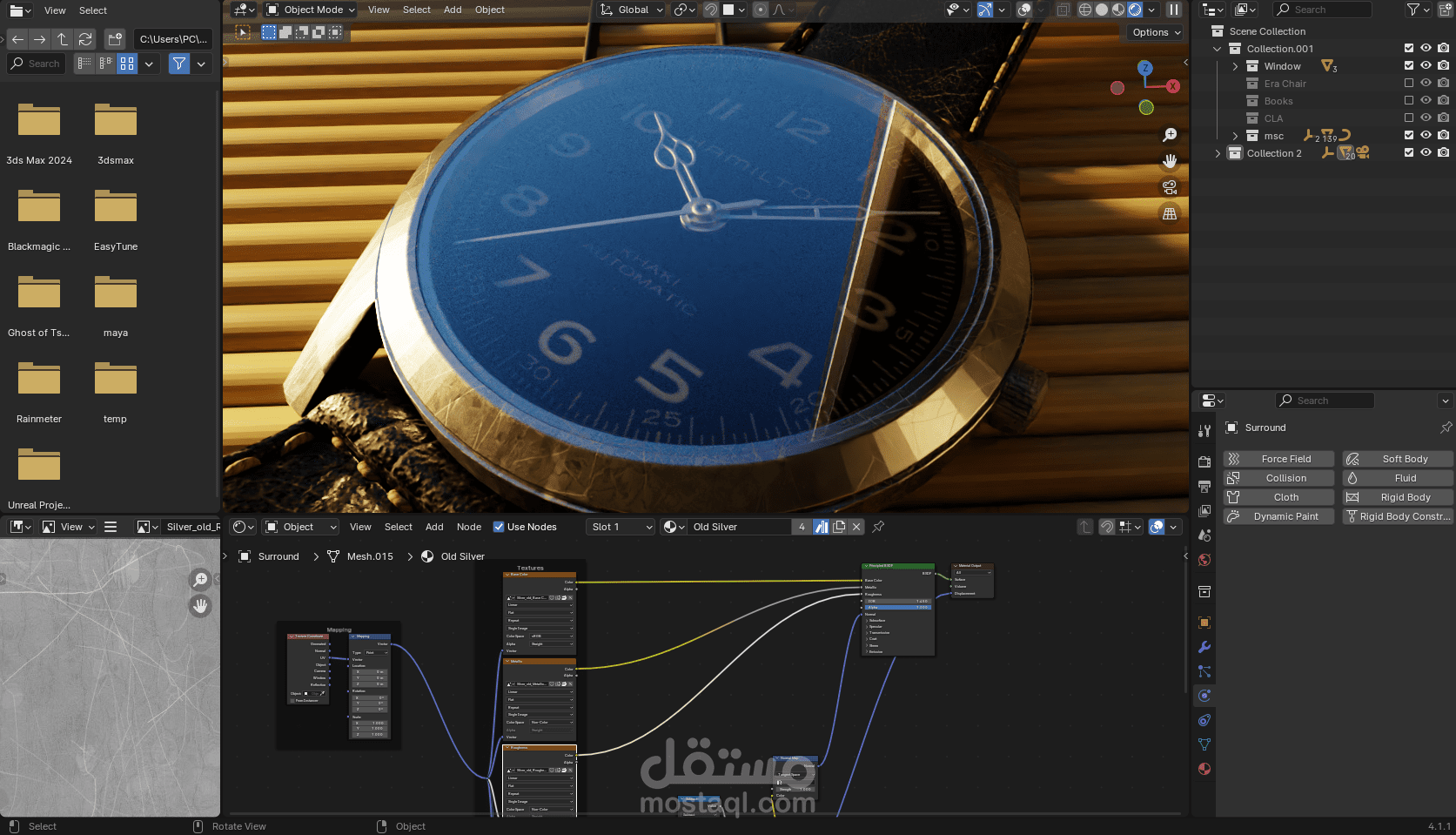The width and height of the screenshot is (1456, 835).
Task: Duplicate the Old Silver material
Action: 839,527
